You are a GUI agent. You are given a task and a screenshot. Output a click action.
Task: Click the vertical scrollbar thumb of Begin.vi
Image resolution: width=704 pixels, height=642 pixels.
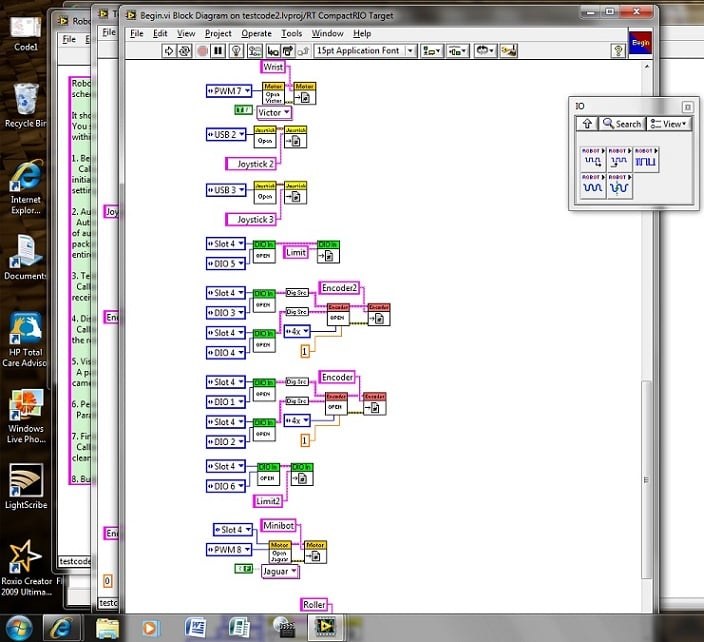(x=646, y=479)
